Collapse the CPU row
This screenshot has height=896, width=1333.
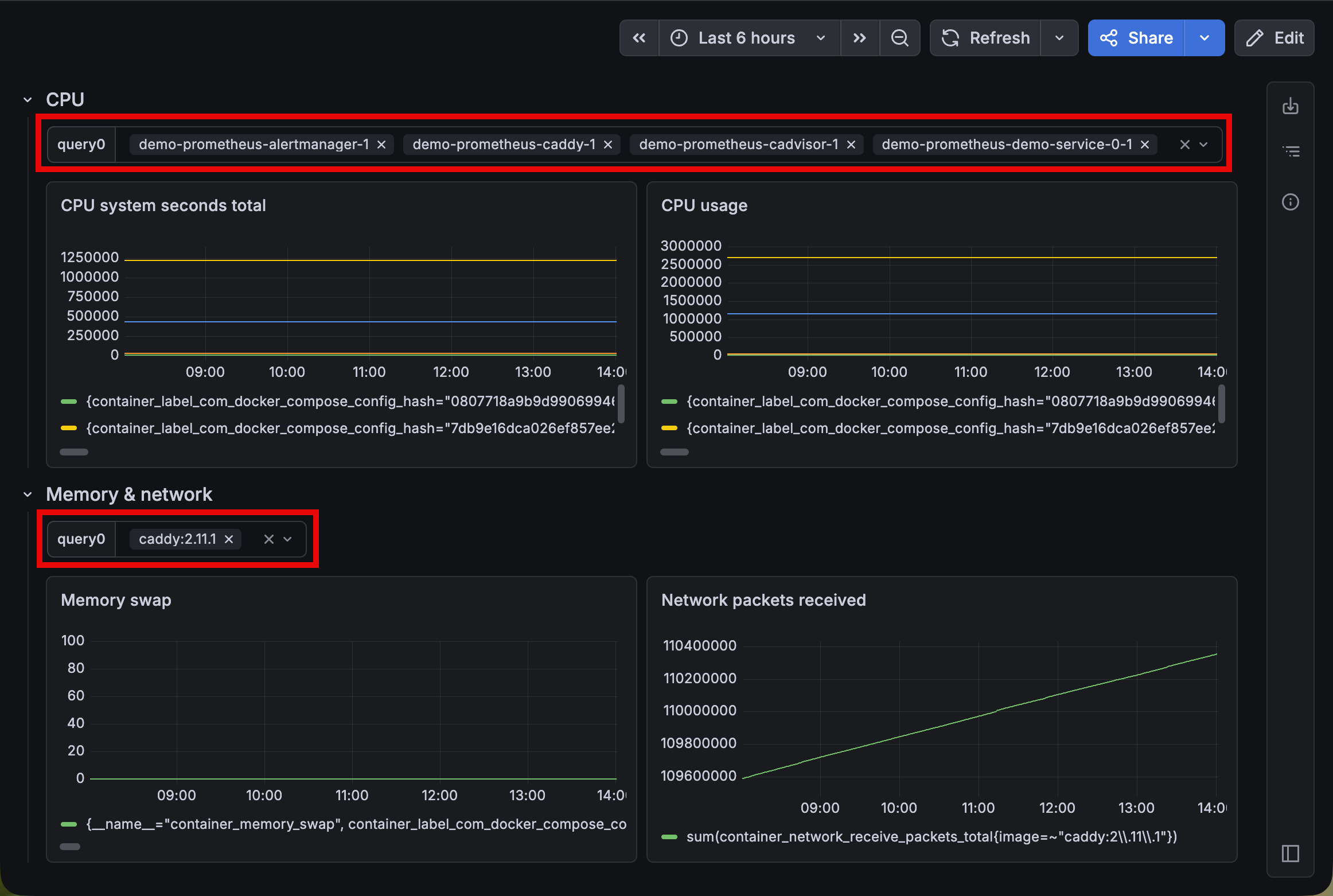tap(28, 100)
